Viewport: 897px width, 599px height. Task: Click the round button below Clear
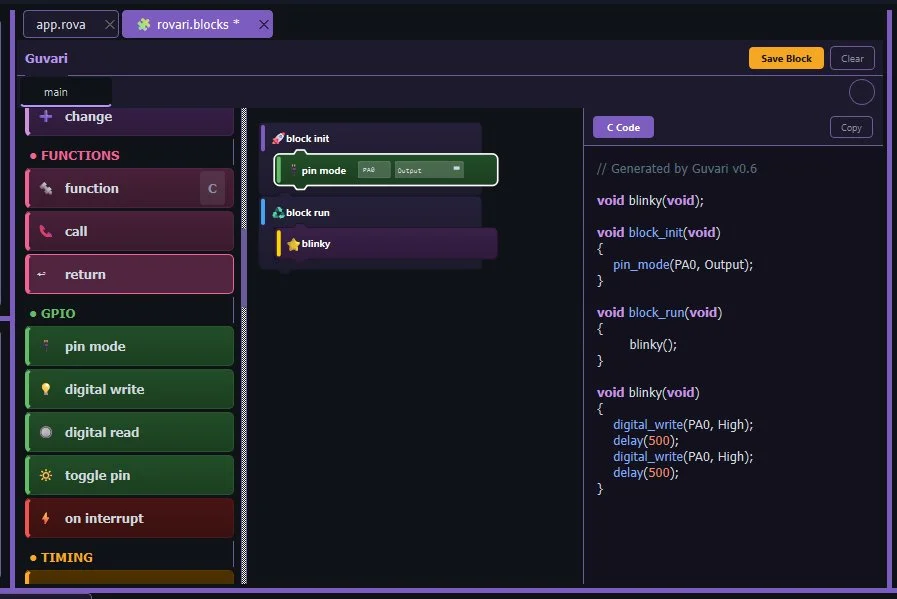click(862, 92)
